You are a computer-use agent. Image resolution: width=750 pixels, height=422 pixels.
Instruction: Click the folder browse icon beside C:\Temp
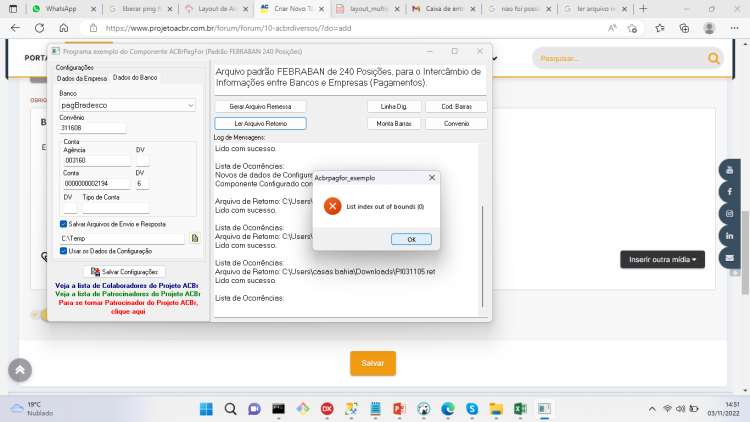pyautogui.click(x=195, y=238)
